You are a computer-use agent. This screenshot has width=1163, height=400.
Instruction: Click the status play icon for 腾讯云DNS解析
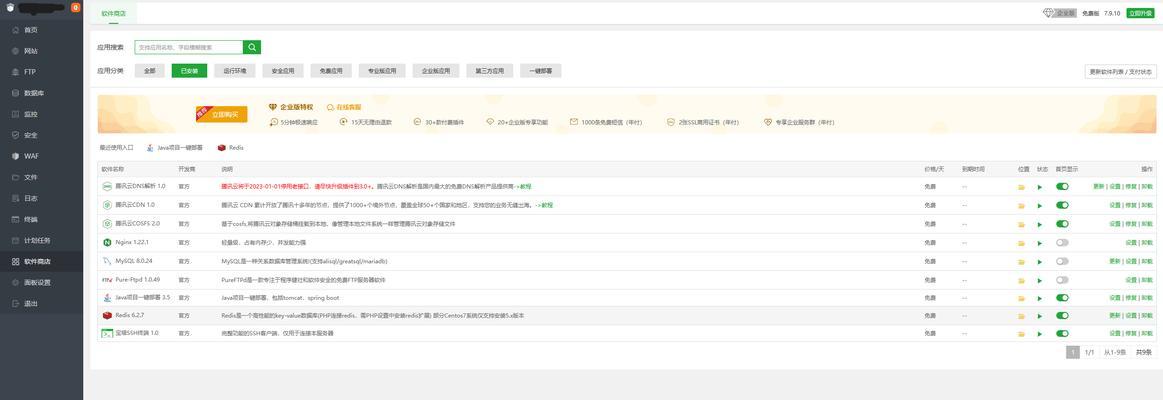(x=1040, y=187)
